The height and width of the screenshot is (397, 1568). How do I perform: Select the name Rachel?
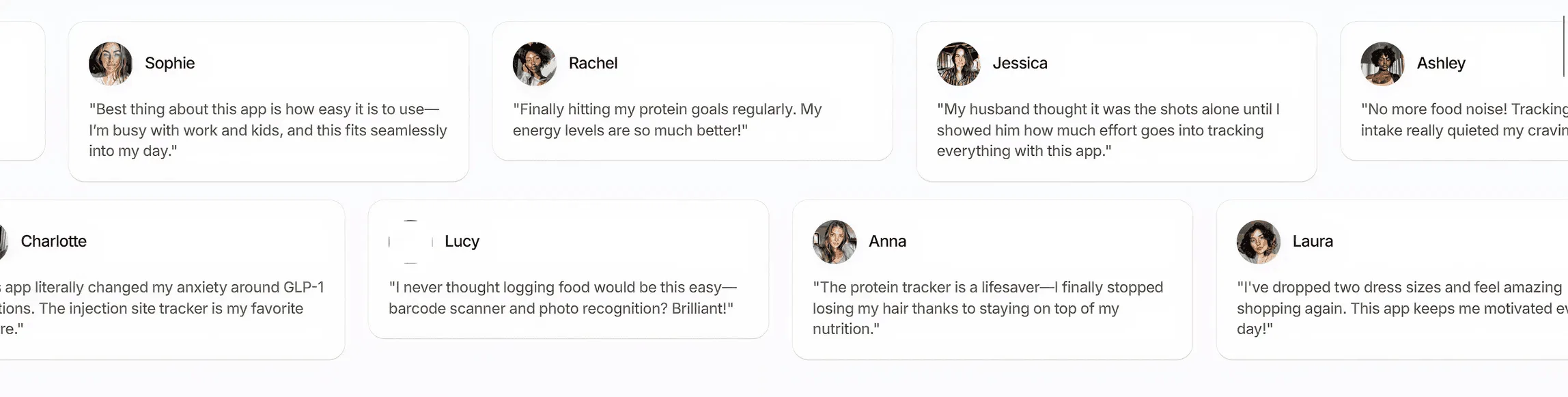tap(593, 64)
